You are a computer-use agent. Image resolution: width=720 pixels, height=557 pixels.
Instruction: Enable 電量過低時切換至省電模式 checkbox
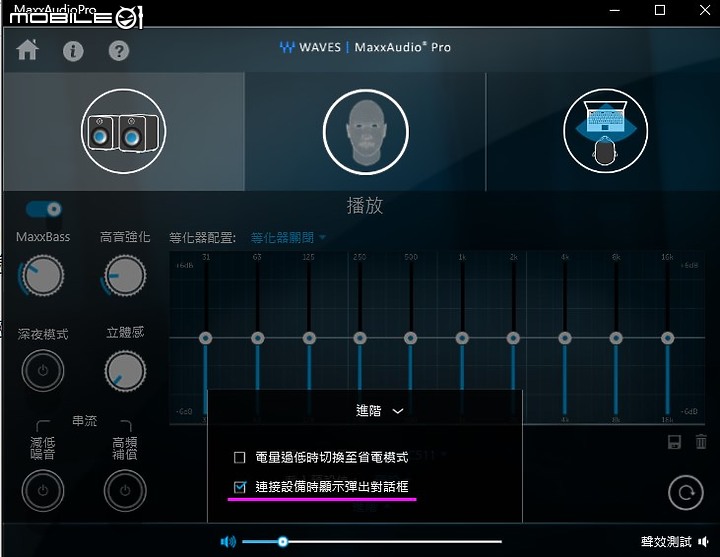click(x=239, y=457)
